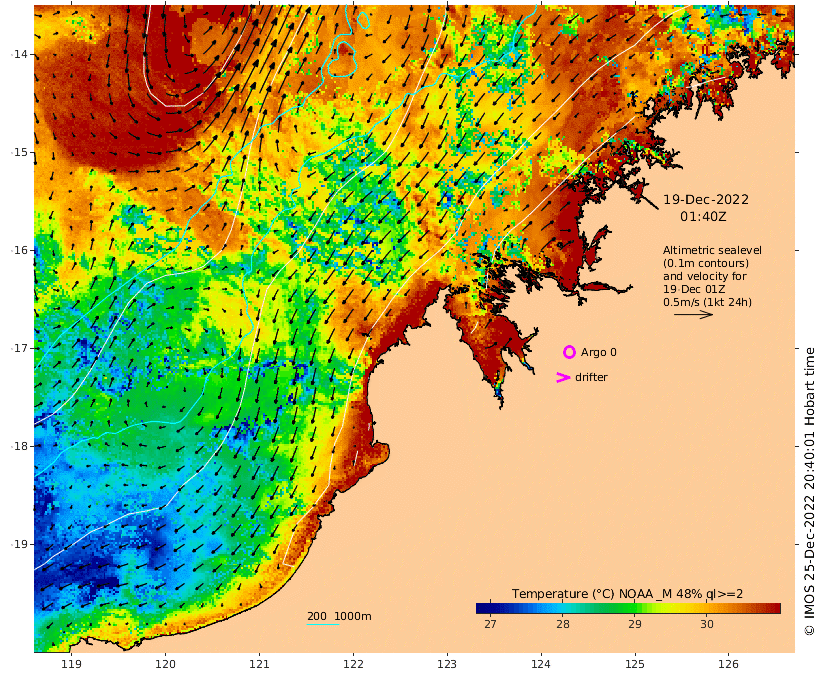Click the temperature color bar at 27
Image resolution: width=820 pixels, height=680 pixels.
(x=490, y=608)
